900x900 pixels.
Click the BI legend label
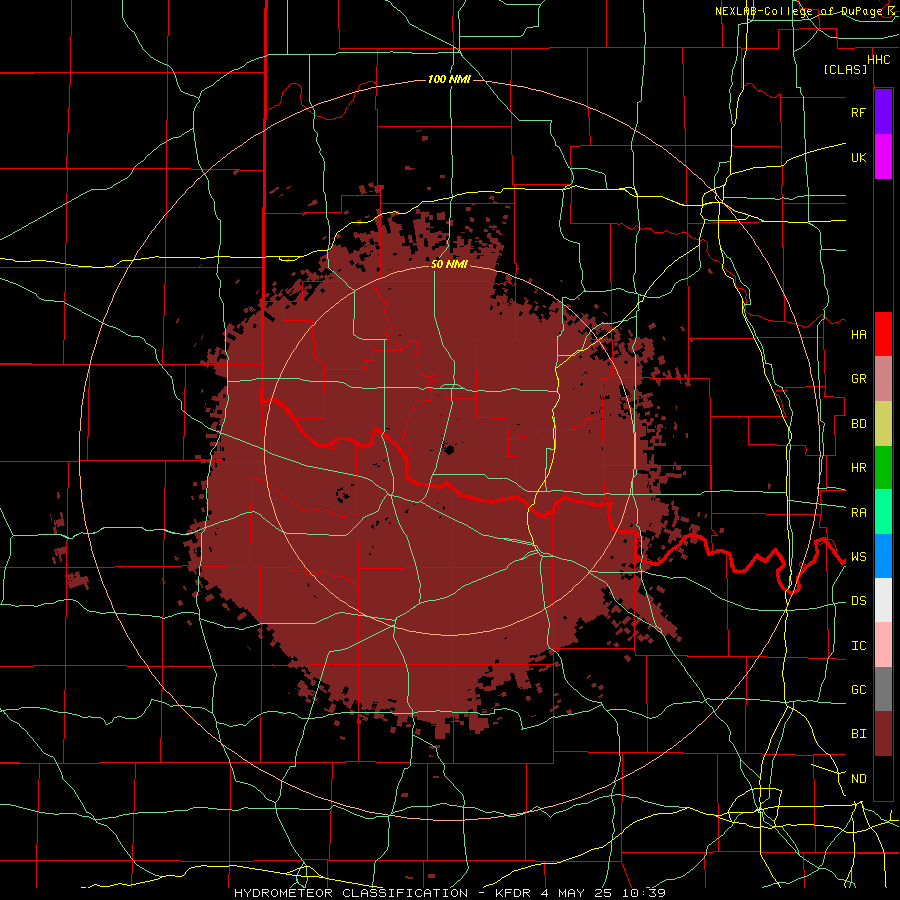(858, 734)
